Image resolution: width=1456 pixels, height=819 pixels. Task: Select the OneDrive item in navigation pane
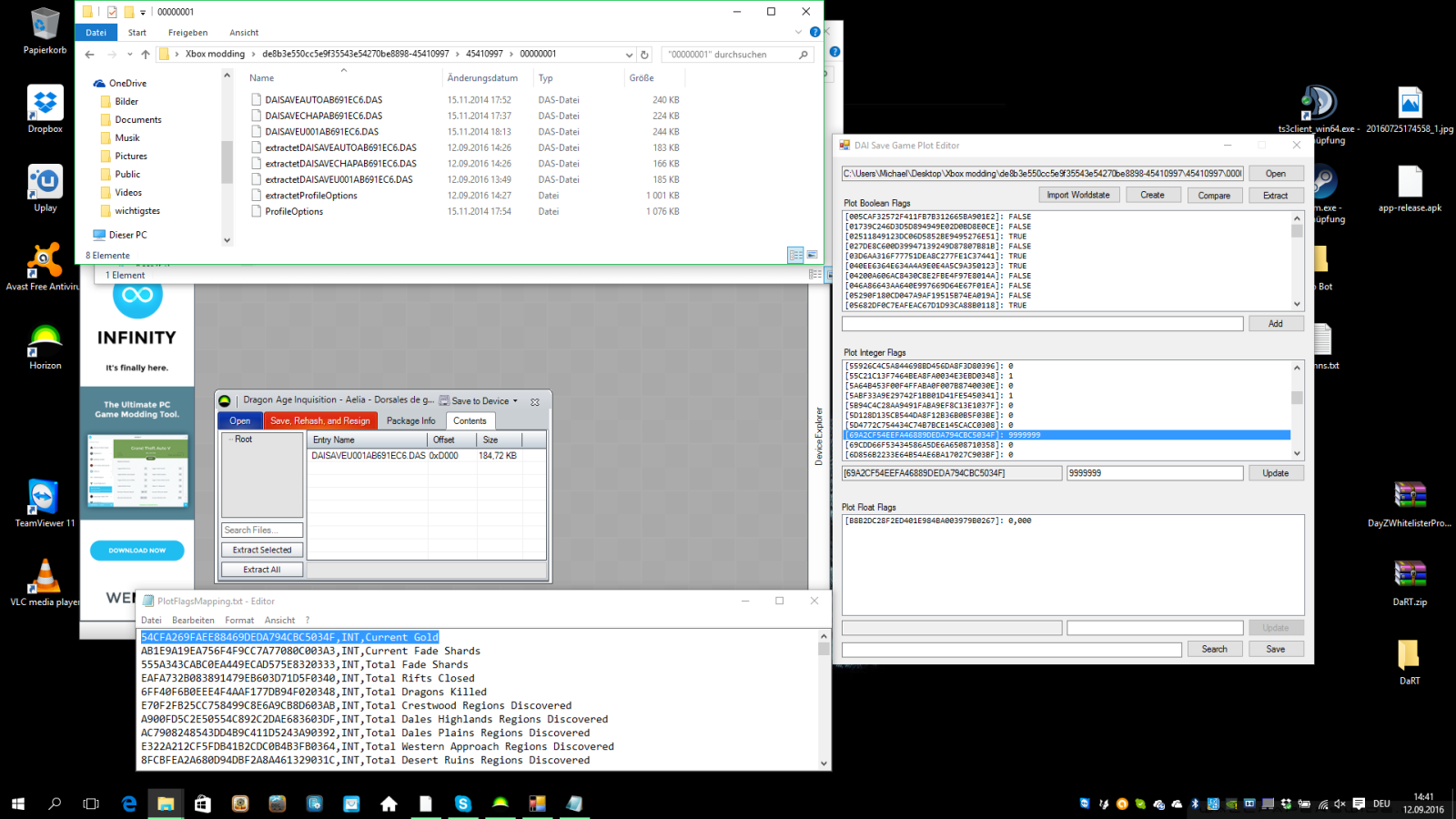(127, 83)
